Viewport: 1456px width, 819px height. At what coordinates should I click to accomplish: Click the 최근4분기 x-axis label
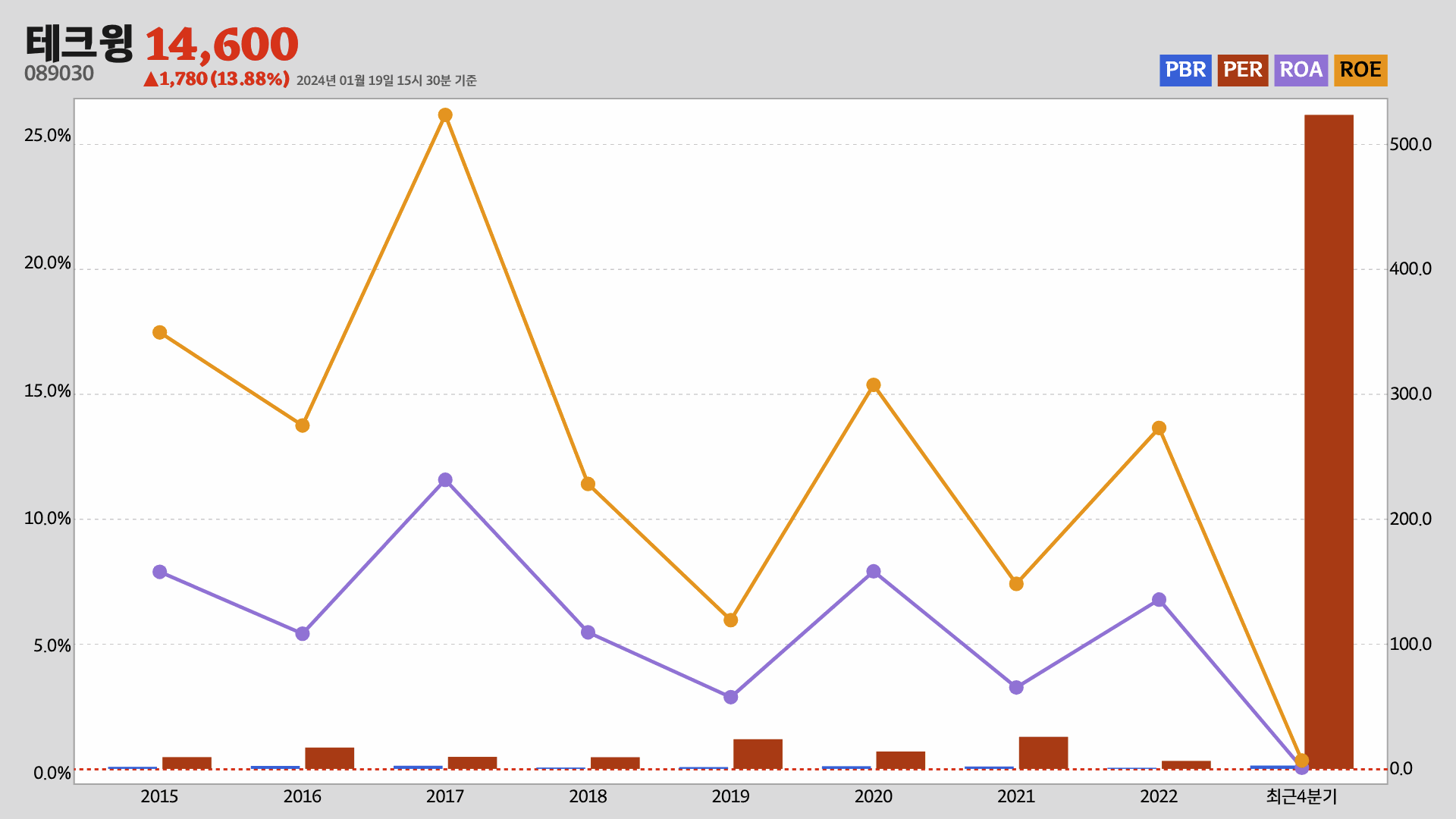(1301, 796)
